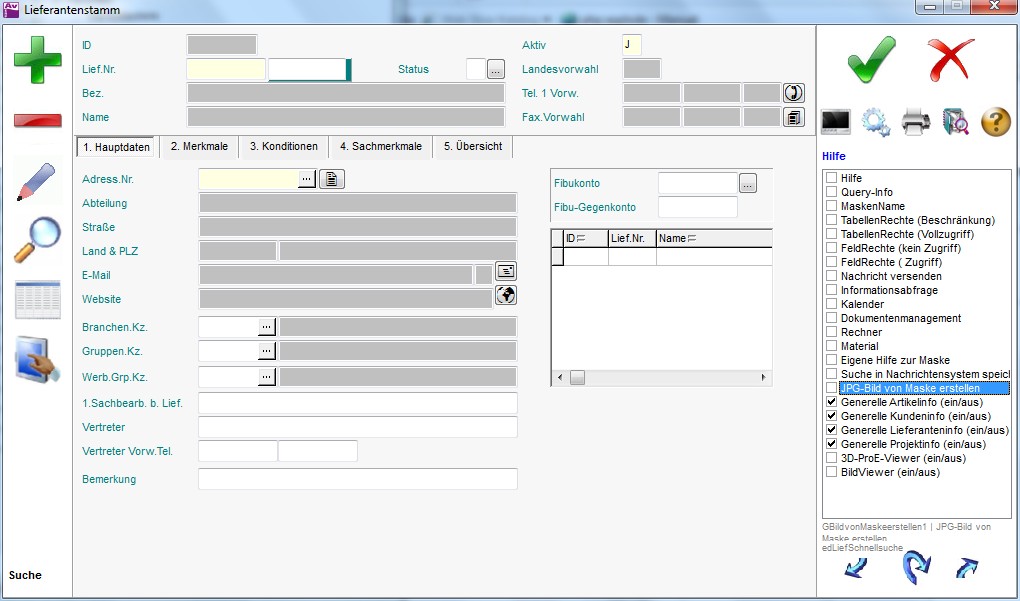
Task: Open the Branchen.Kz. lookup button
Action: (x=267, y=327)
